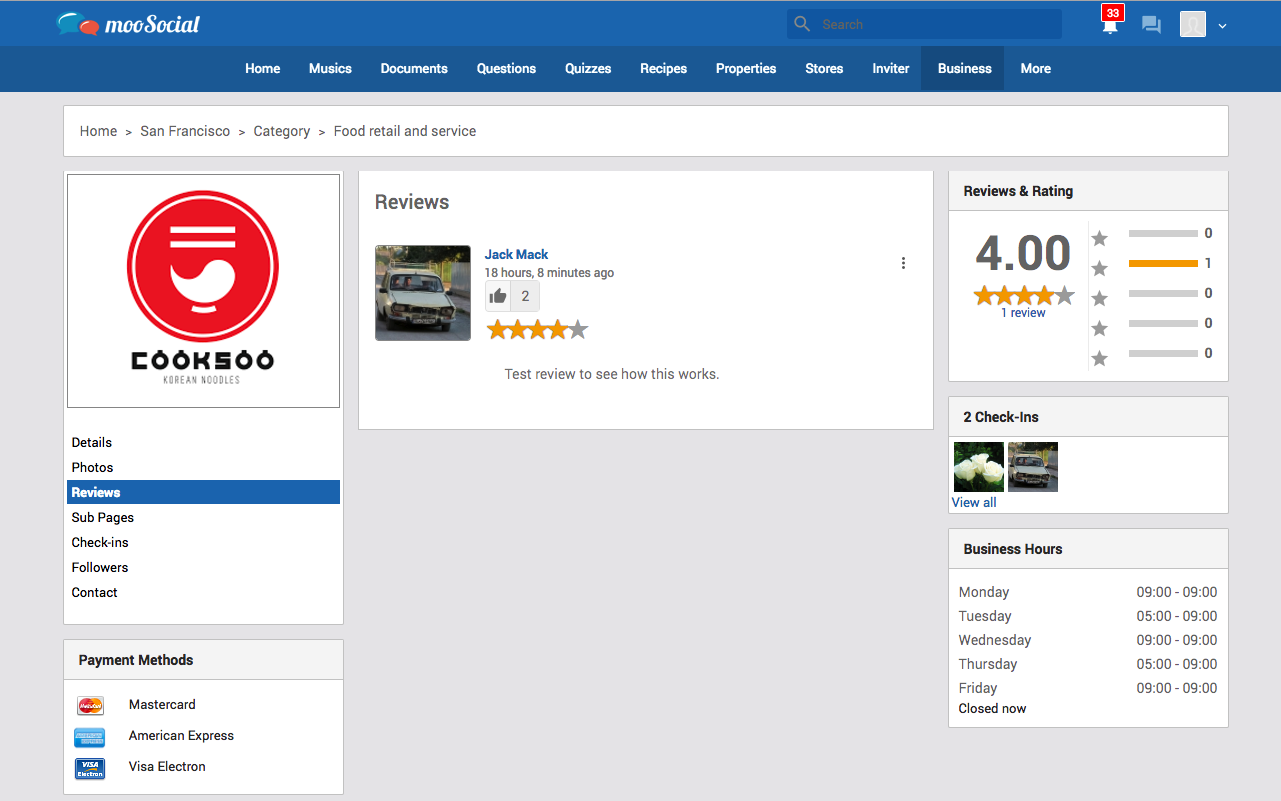Click the mooSocial logo
Viewport: 1281px width, 801px height.
128,24
